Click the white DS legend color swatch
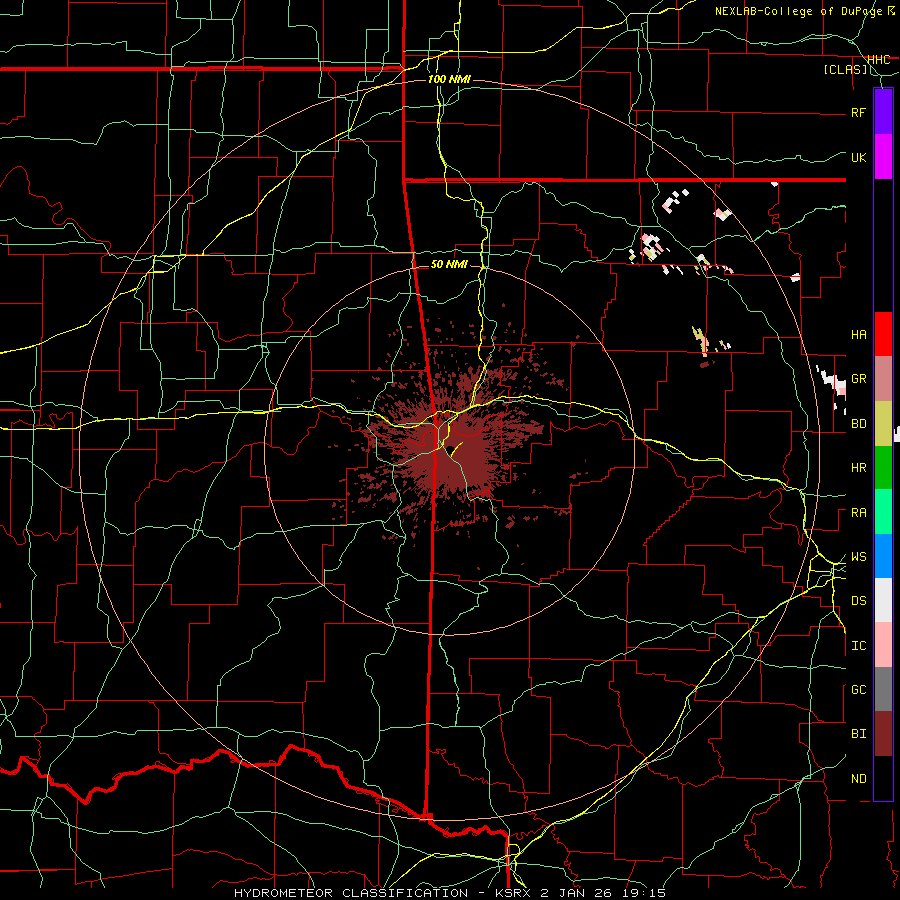 point(883,600)
